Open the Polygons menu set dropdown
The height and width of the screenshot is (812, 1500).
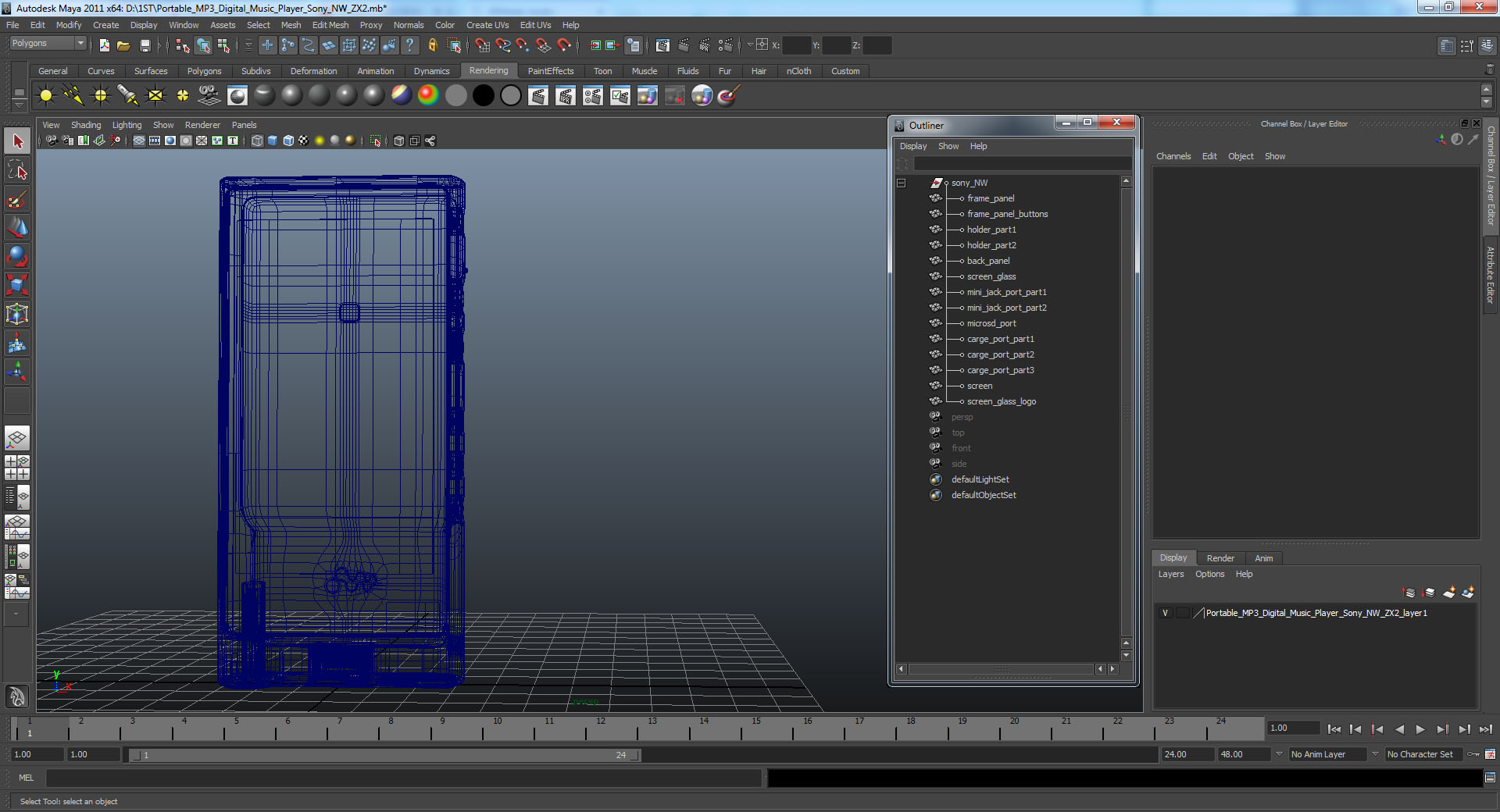[48, 44]
